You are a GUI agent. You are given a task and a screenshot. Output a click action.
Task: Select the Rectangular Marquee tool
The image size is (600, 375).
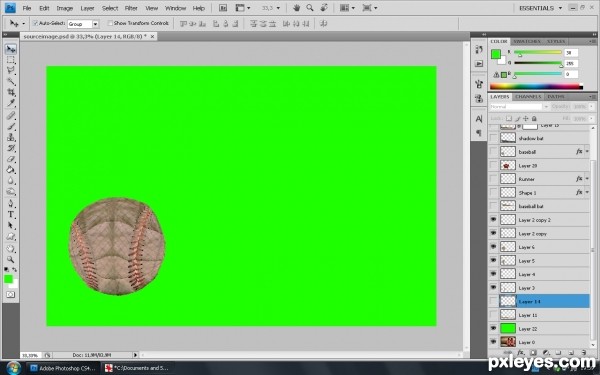point(11,60)
